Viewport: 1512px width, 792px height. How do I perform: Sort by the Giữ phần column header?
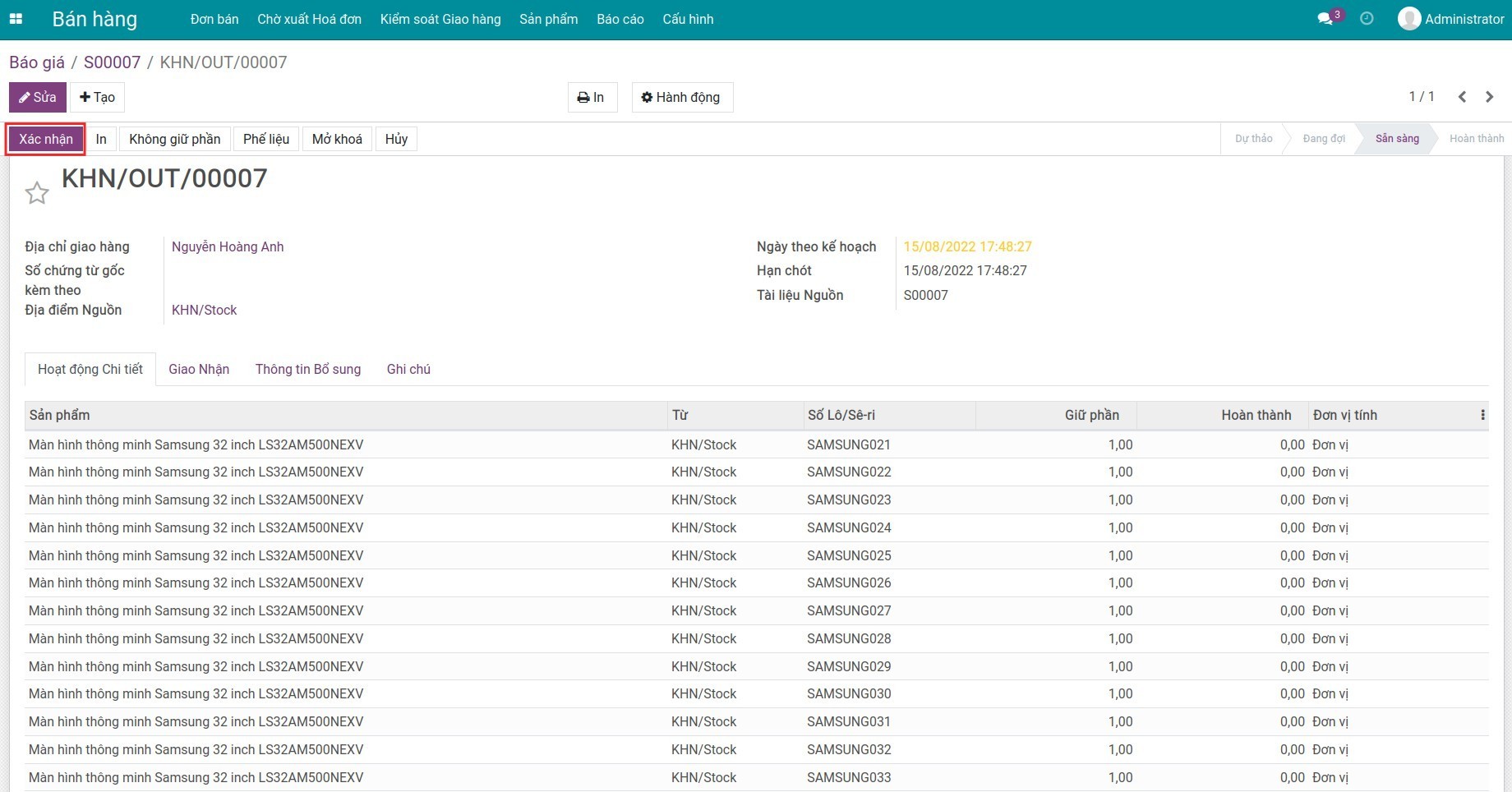[1056, 415]
